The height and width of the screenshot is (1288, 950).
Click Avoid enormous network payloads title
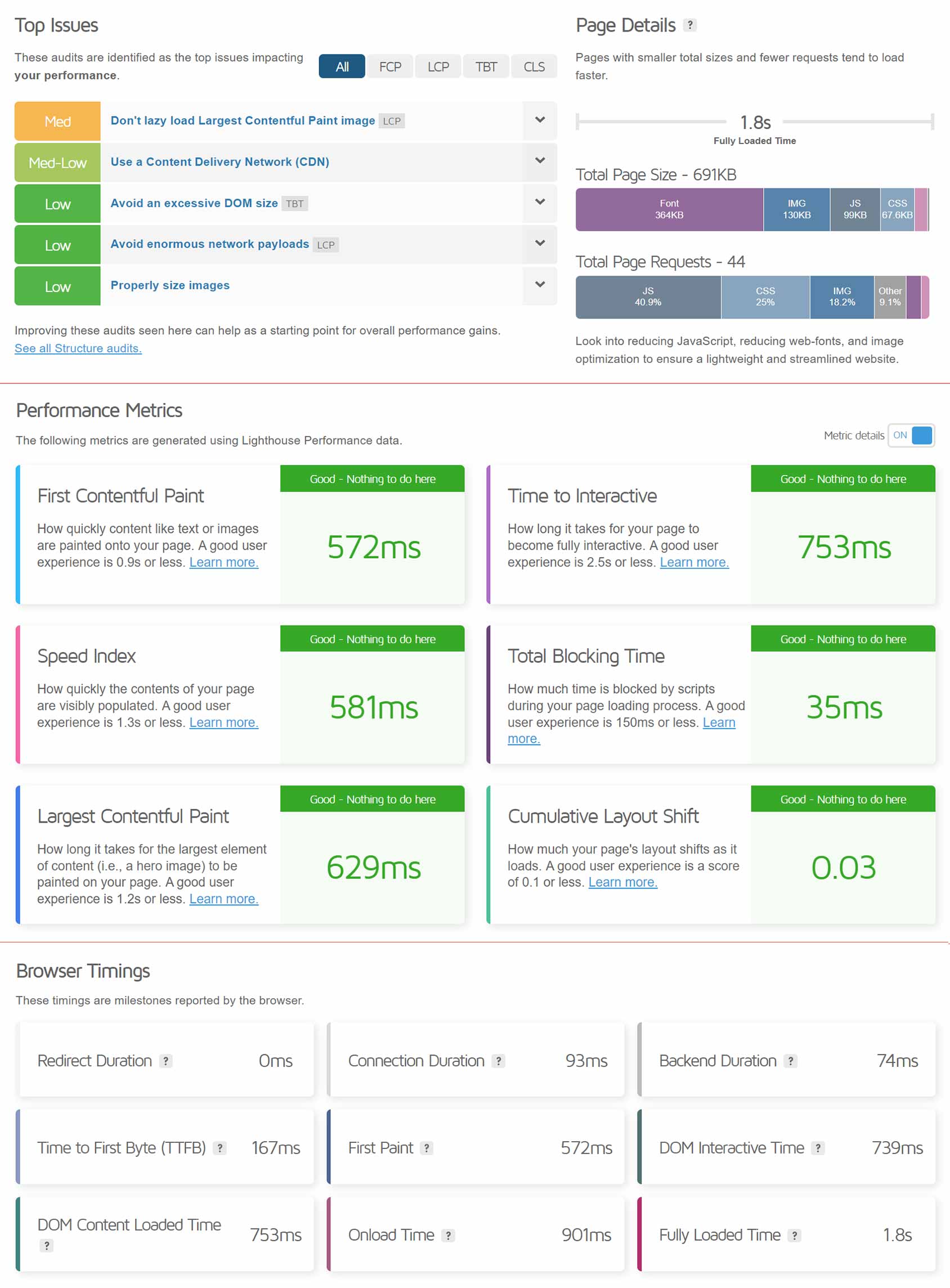[x=209, y=244]
